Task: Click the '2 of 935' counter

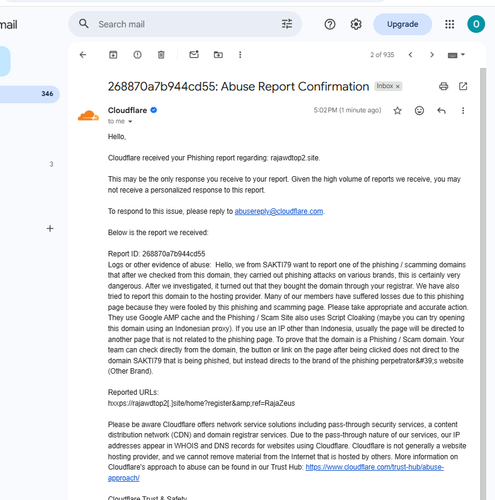Action: [x=382, y=55]
